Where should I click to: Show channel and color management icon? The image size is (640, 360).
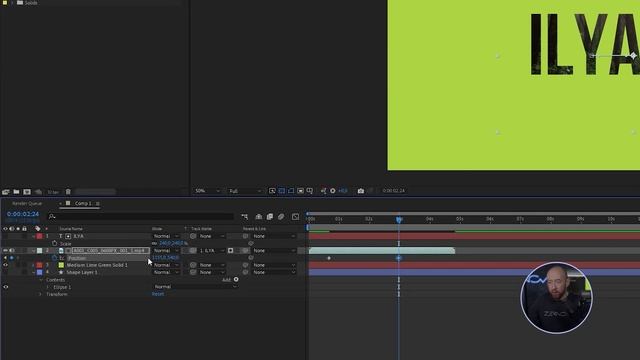pyautogui.click(x=323, y=191)
